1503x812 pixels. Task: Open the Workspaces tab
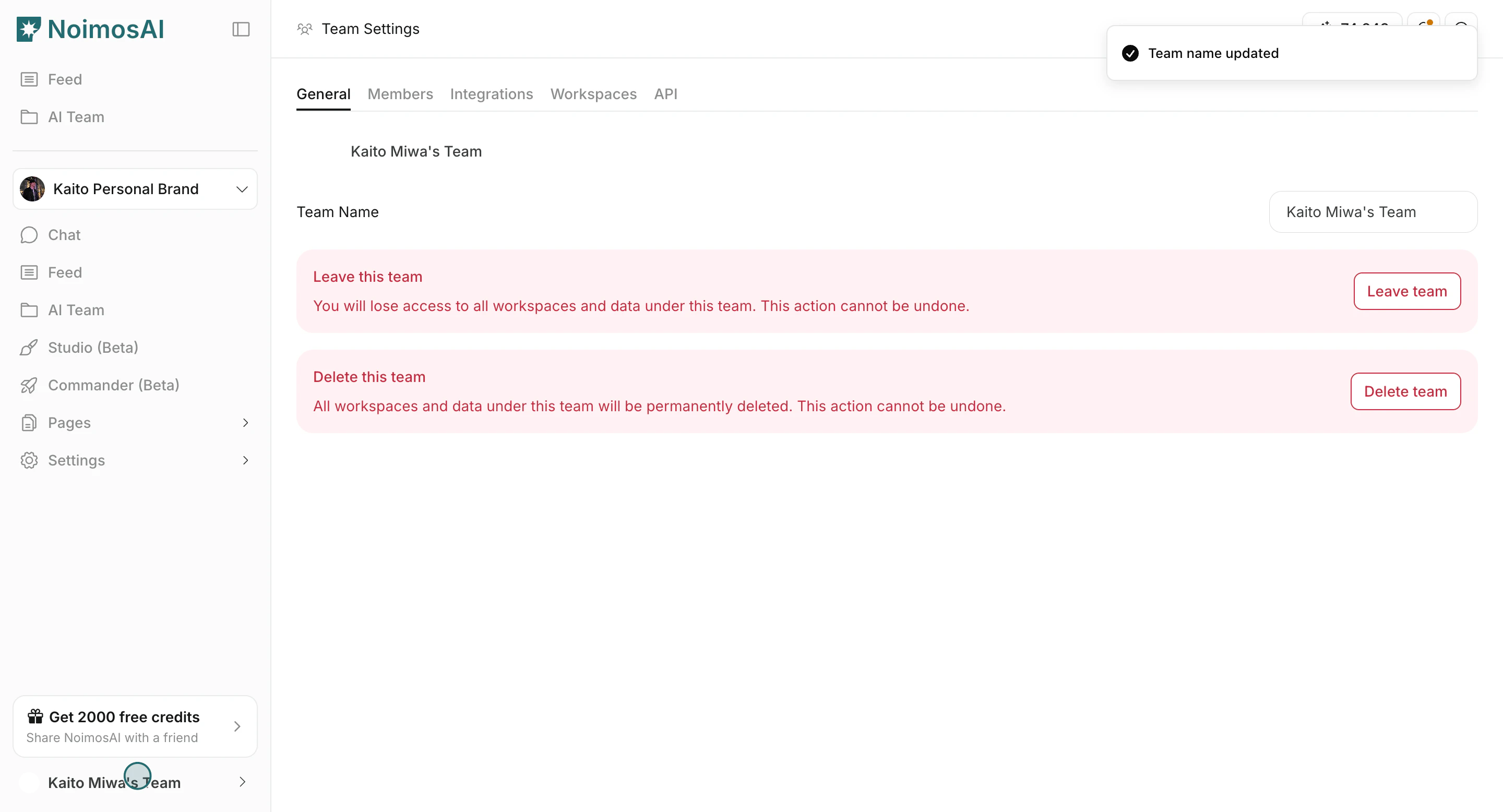(x=593, y=94)
